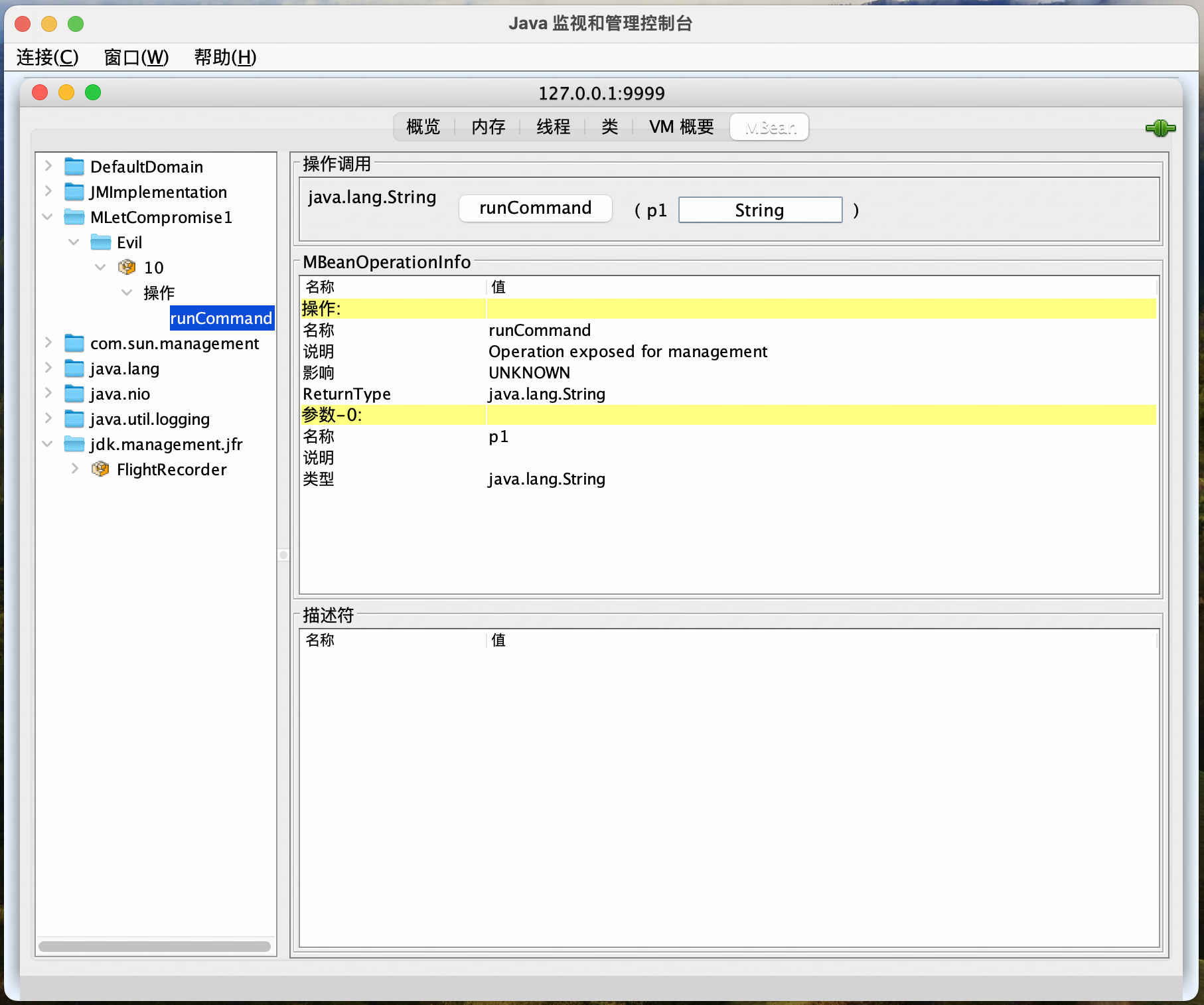
Task: Close the 127.0.0.1:9999 inner window
Action: coord(40,92)
